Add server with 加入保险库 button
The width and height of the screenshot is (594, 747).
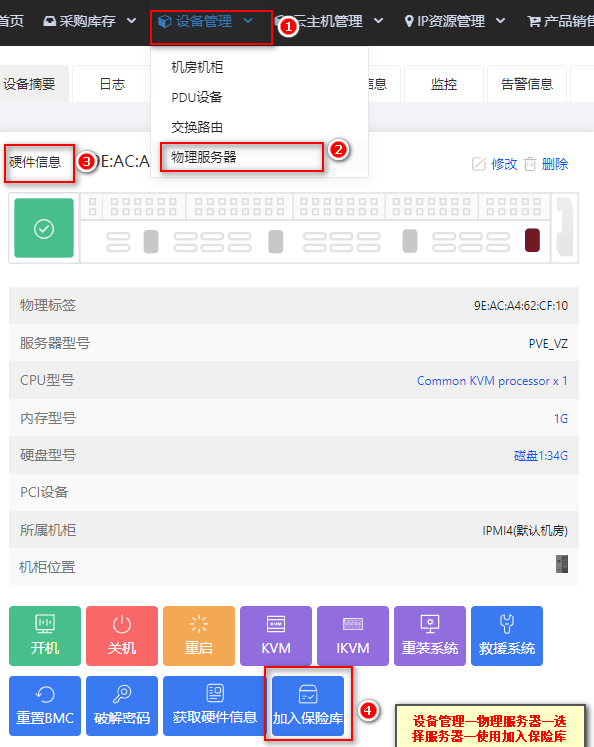308,706
